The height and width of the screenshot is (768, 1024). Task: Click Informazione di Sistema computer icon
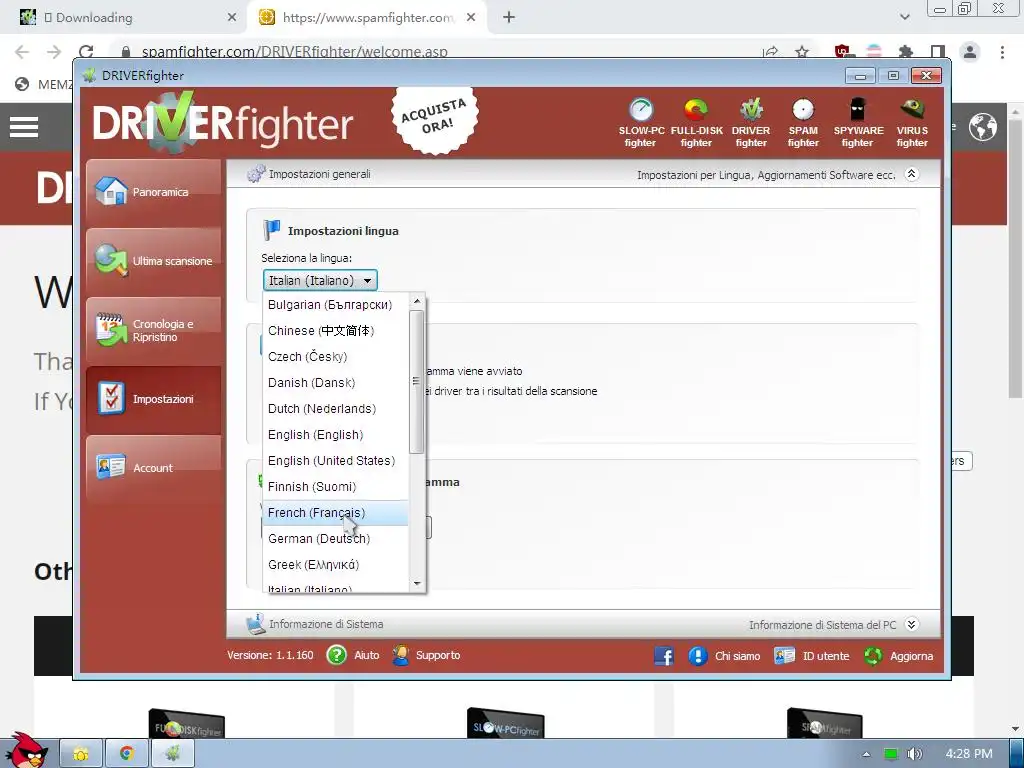[x=255, y=624]
